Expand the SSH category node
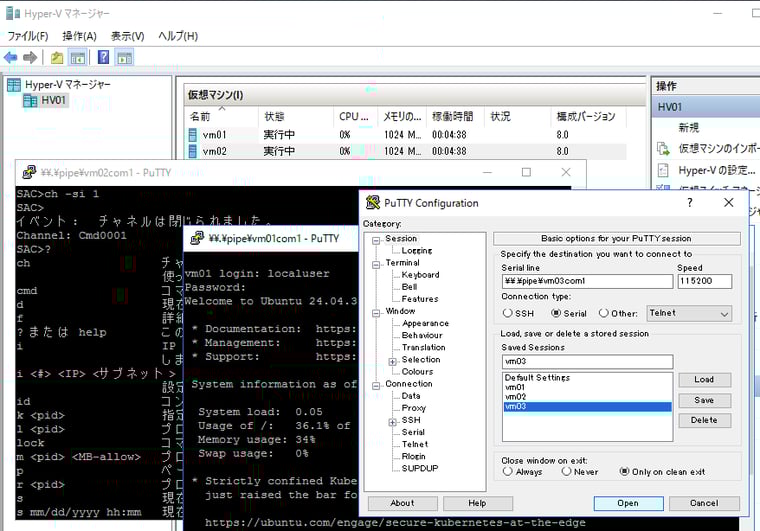760x531 pixels. [x=393, y=422]
